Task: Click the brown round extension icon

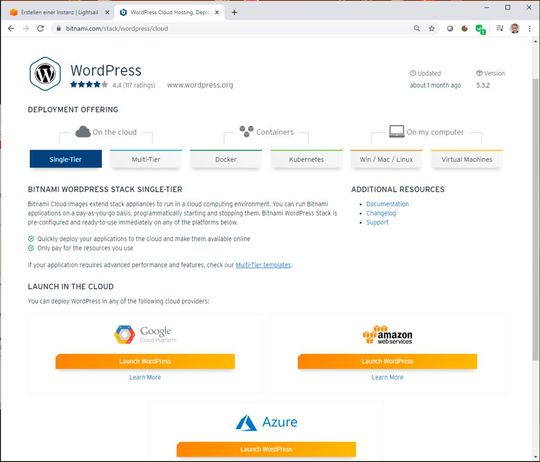Action: [465, 29]
